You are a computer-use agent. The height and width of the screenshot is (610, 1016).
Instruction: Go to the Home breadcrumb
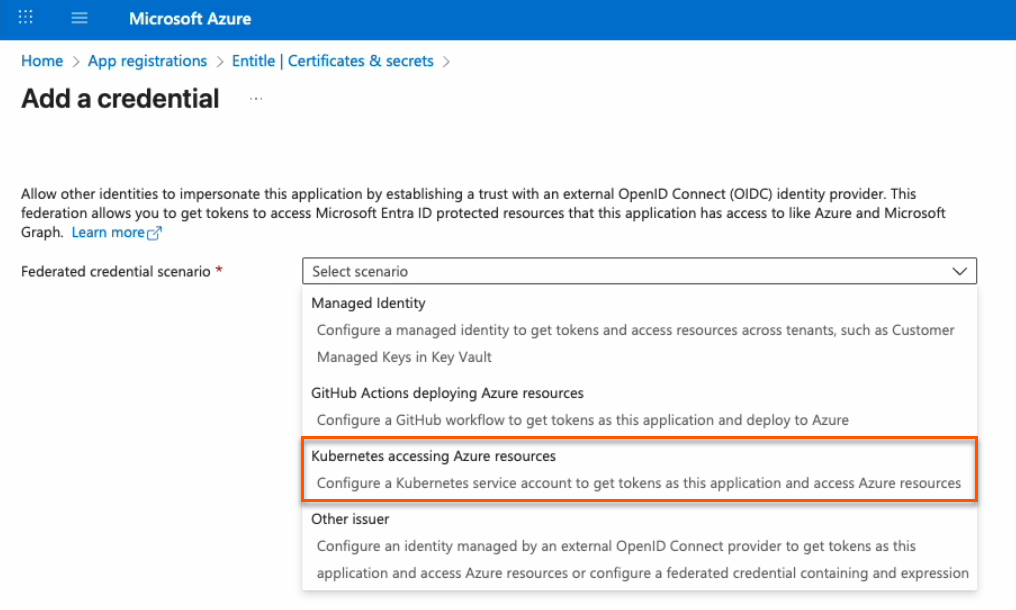pyautogui.click(x=42, y=61)
